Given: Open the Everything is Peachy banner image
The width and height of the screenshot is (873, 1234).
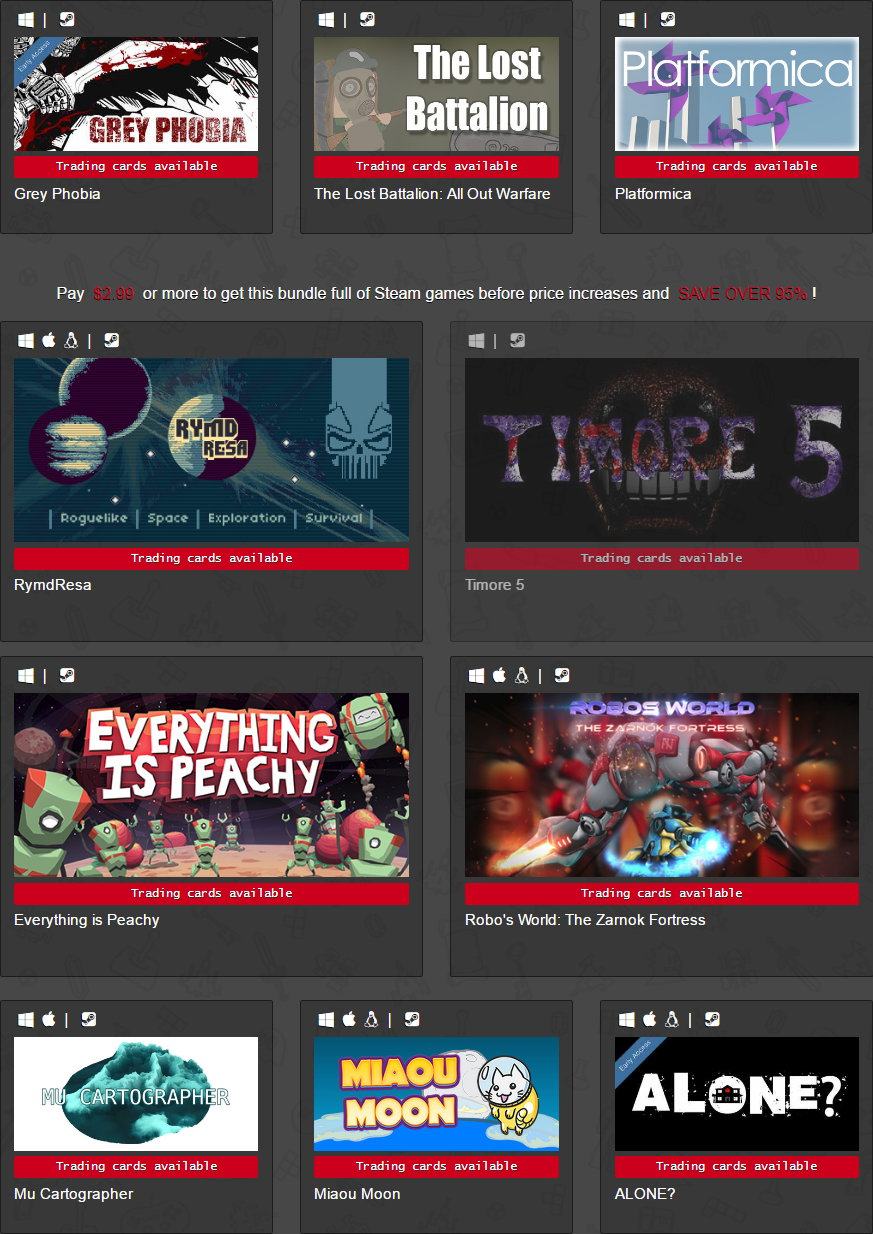Looking at the screenshot, I should pos(211,785).
